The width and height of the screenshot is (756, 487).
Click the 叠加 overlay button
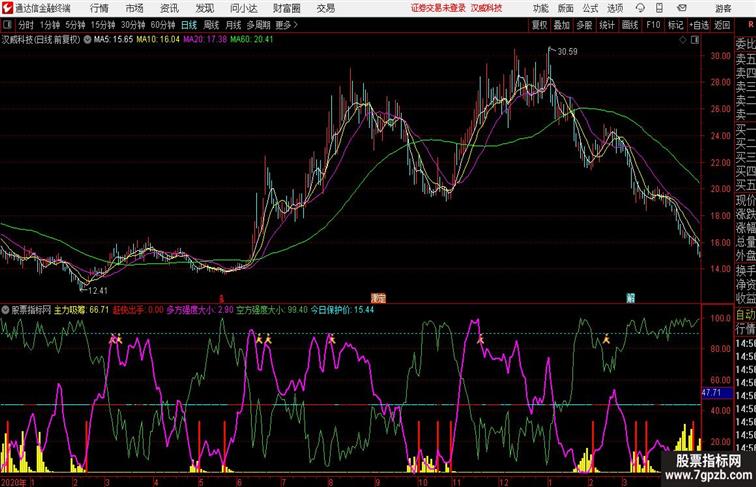[x=562, y=25]
